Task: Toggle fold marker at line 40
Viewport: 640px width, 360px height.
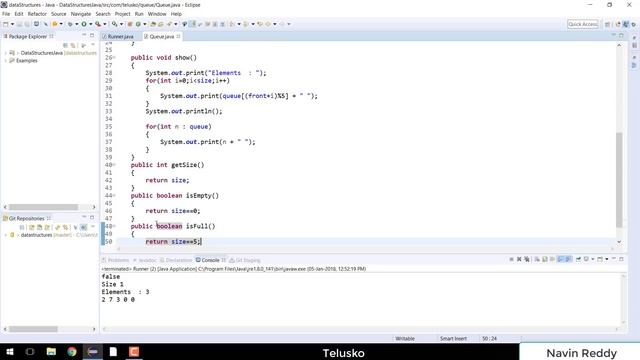Action: (x=114, y=165)
